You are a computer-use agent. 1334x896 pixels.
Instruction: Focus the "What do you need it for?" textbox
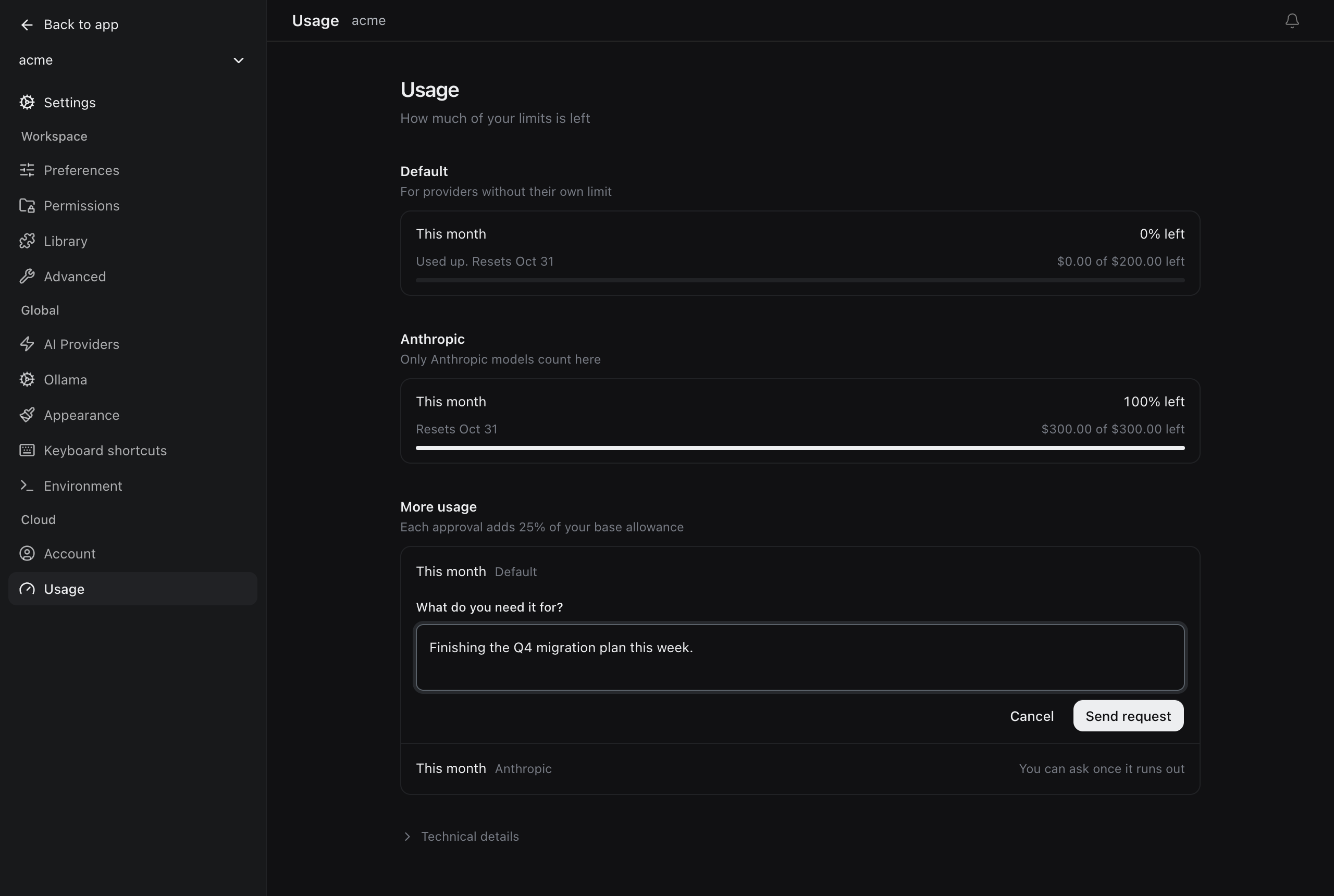pyautogui.click(x=800, y=657)
